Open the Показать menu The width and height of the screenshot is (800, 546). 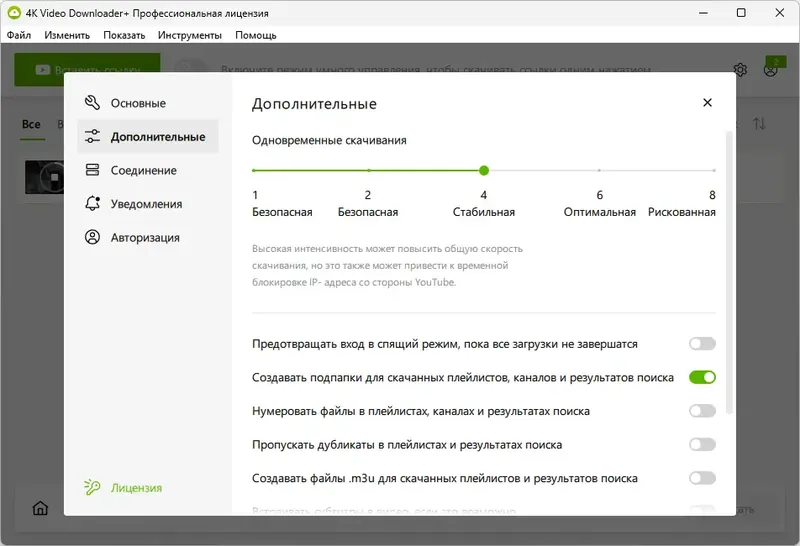tap(124, 35)
